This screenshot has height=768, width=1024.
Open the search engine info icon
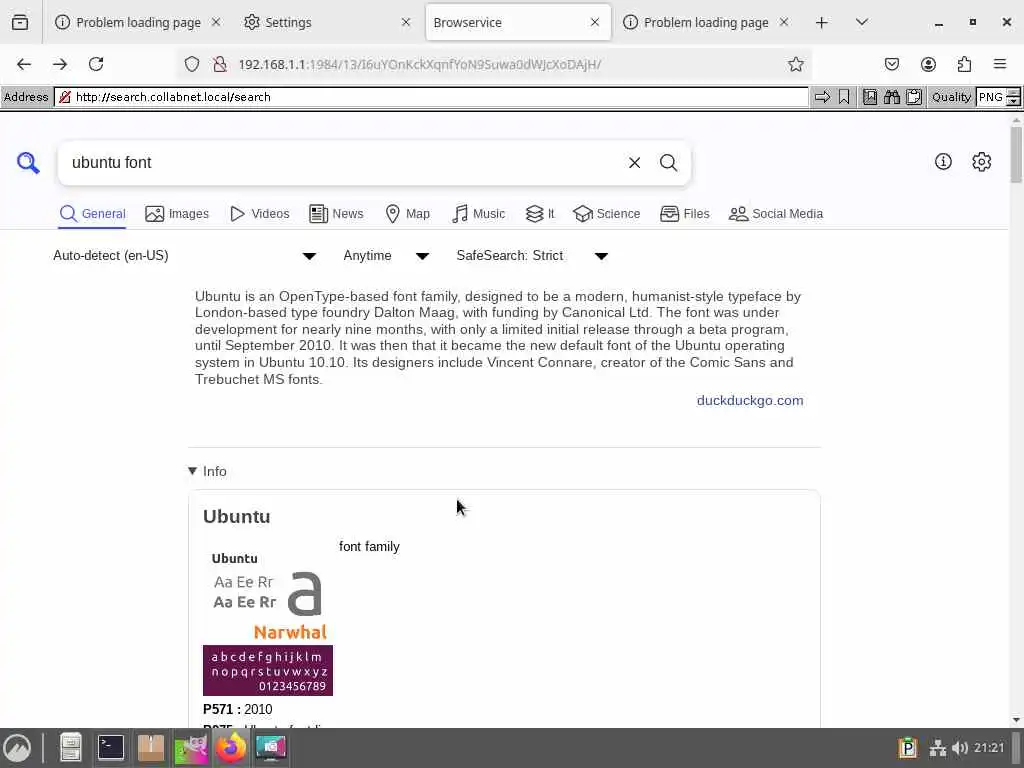click(943, 161)
